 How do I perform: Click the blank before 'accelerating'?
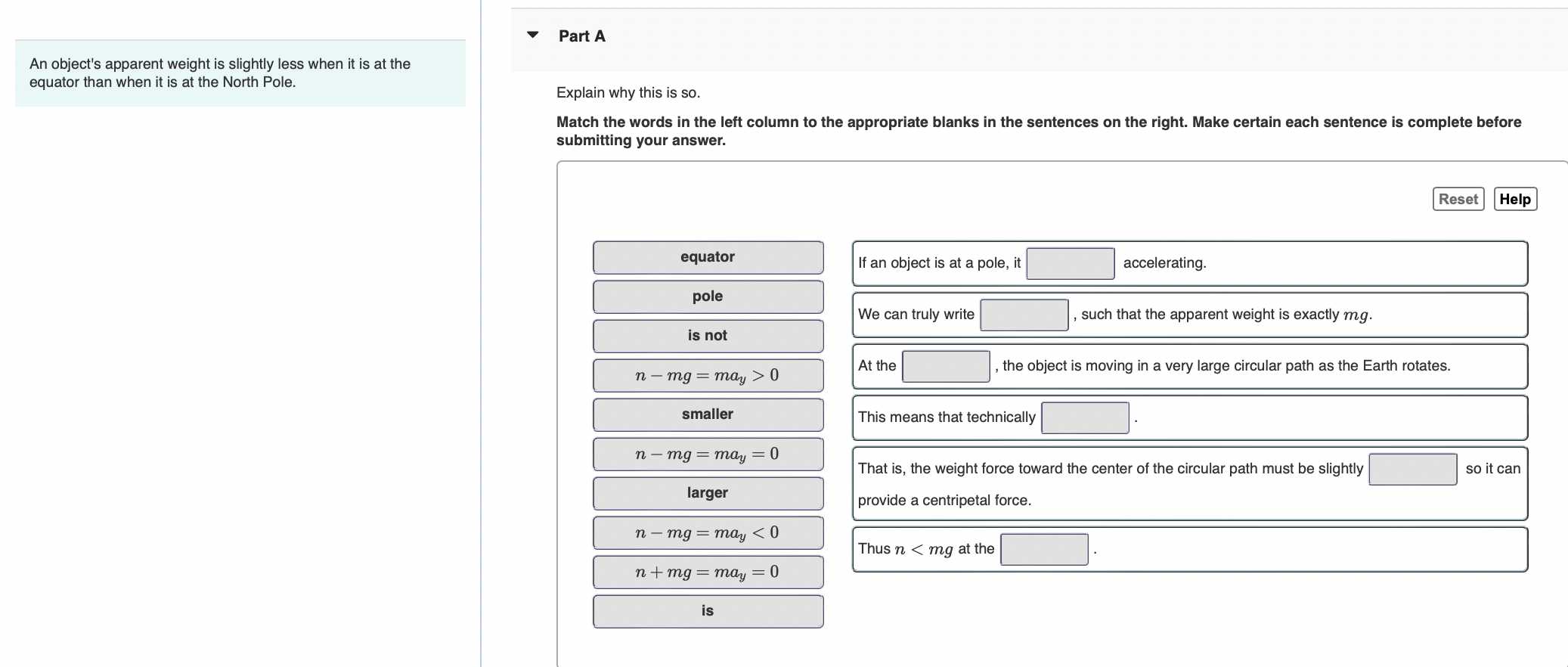click(x=1070, y=263)
